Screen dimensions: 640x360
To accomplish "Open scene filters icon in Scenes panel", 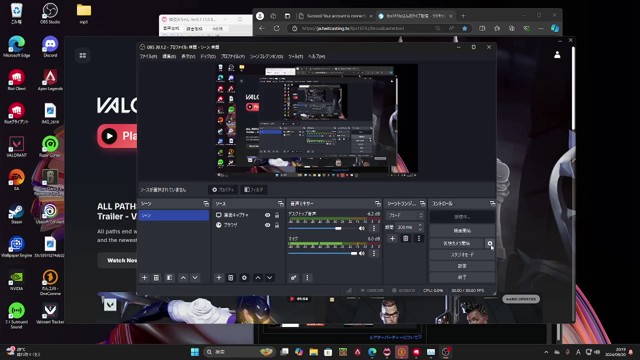I will tap(169, 278).
